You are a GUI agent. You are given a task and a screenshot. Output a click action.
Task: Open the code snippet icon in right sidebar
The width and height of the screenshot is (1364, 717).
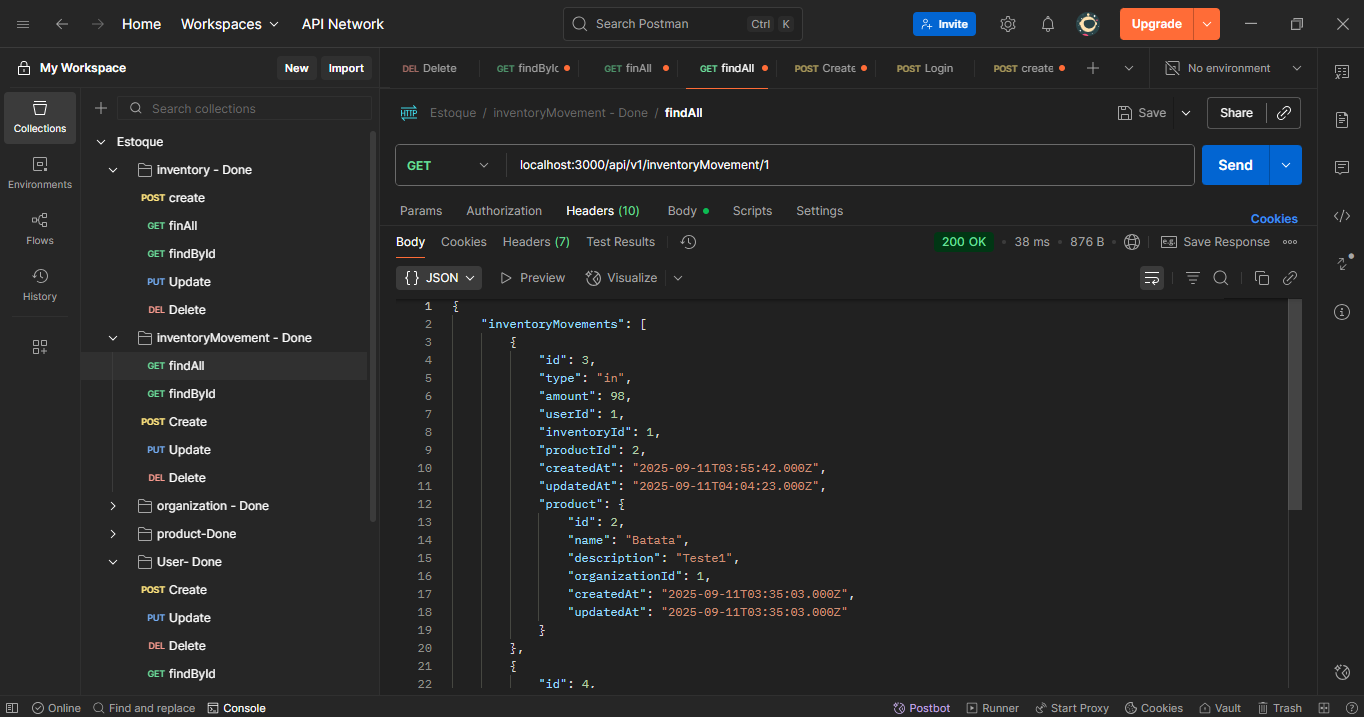1342,216
